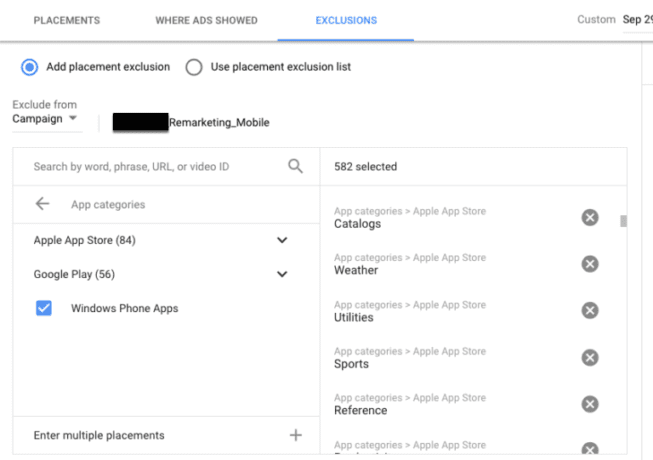Uncheck Windows Phone Apps checkbox
Image resolution: width=653 pixels, height=460 pixels.
coord(44,308)
